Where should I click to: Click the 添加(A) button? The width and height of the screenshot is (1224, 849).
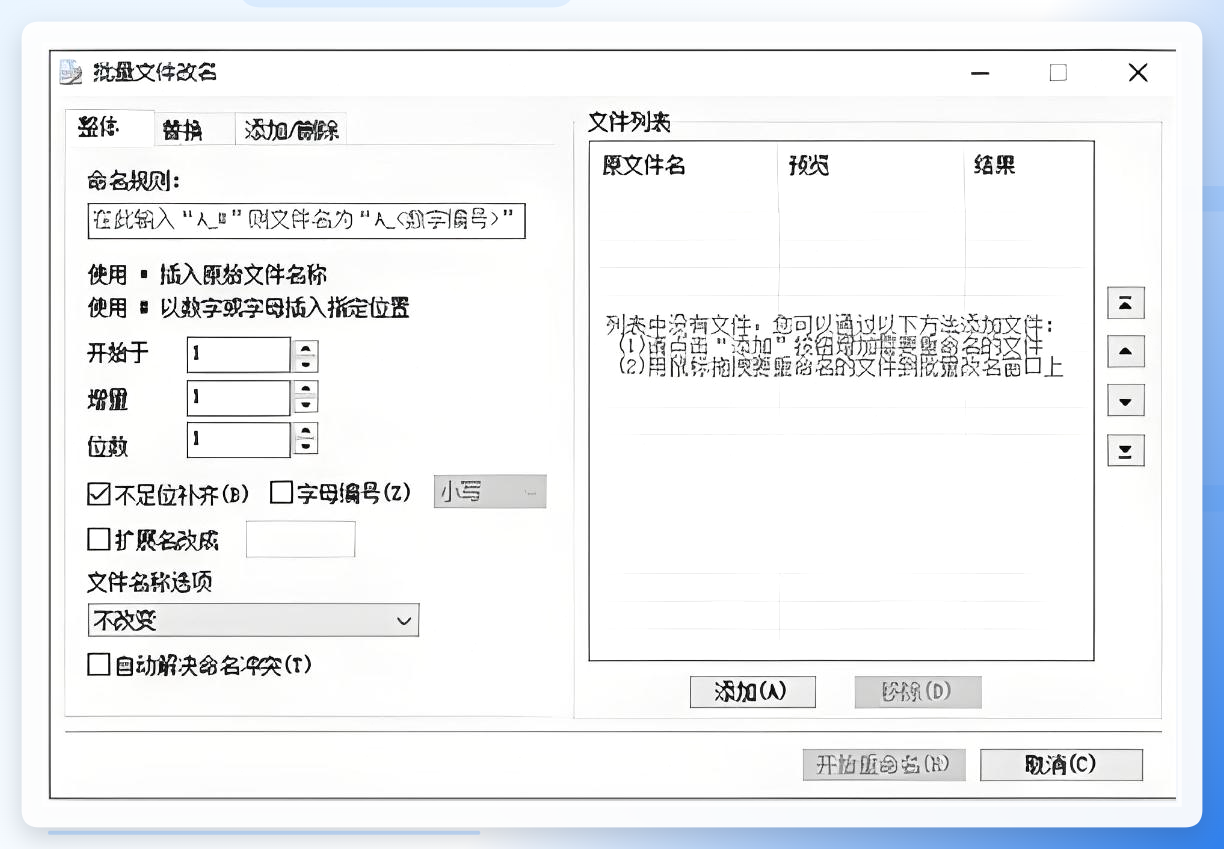753,692
